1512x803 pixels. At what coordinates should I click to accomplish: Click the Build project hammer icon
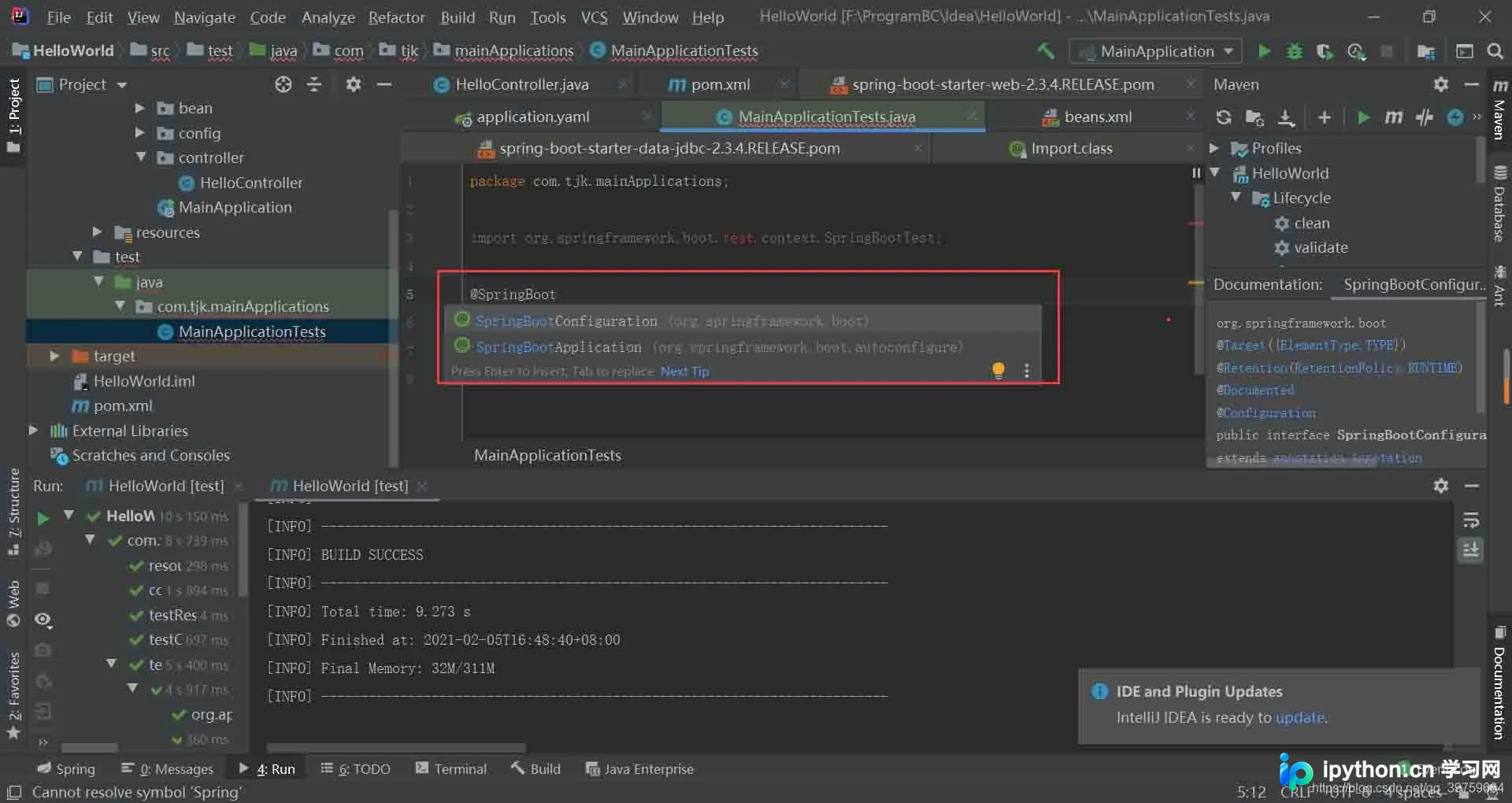[x=1046, y=51]
